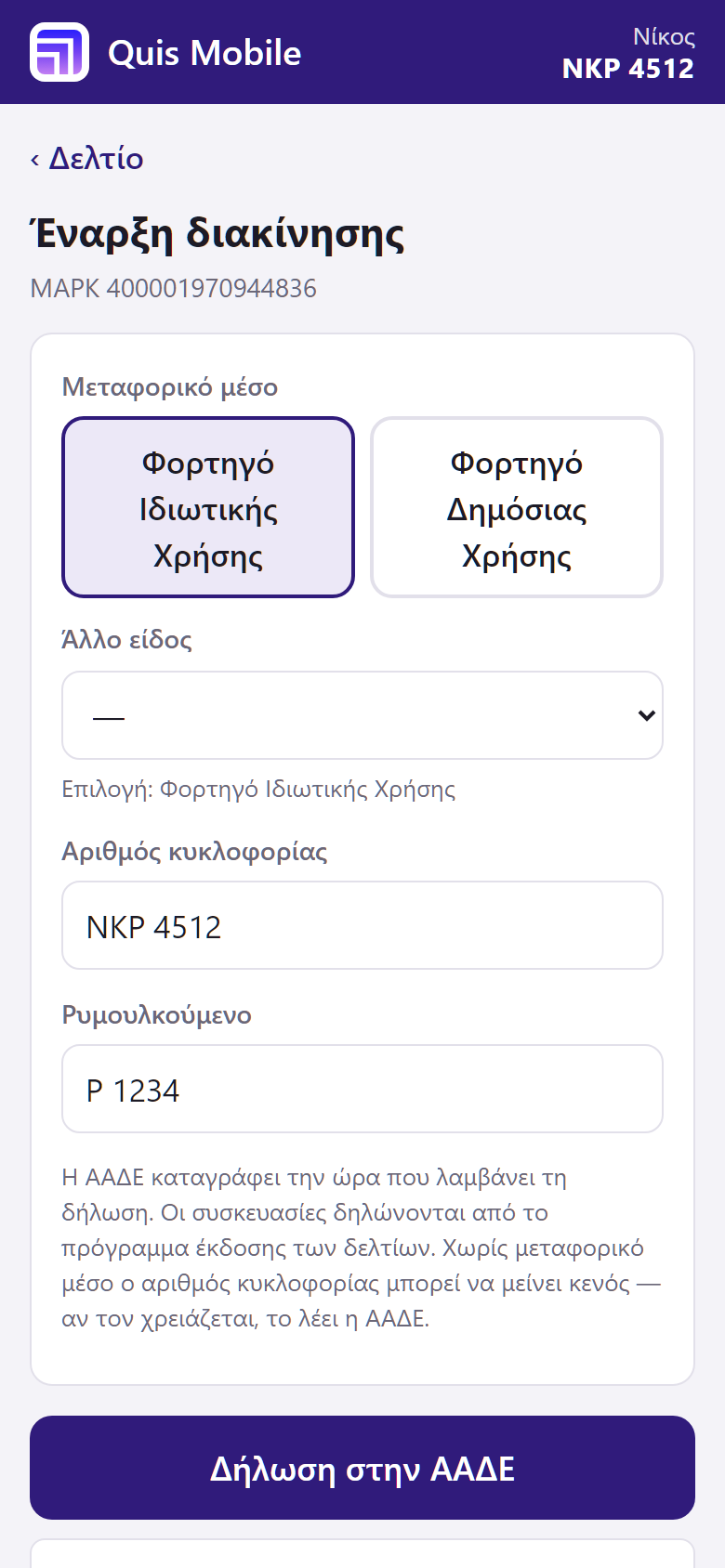Click the Quis Mobile logo icon

tap(59, 52)
